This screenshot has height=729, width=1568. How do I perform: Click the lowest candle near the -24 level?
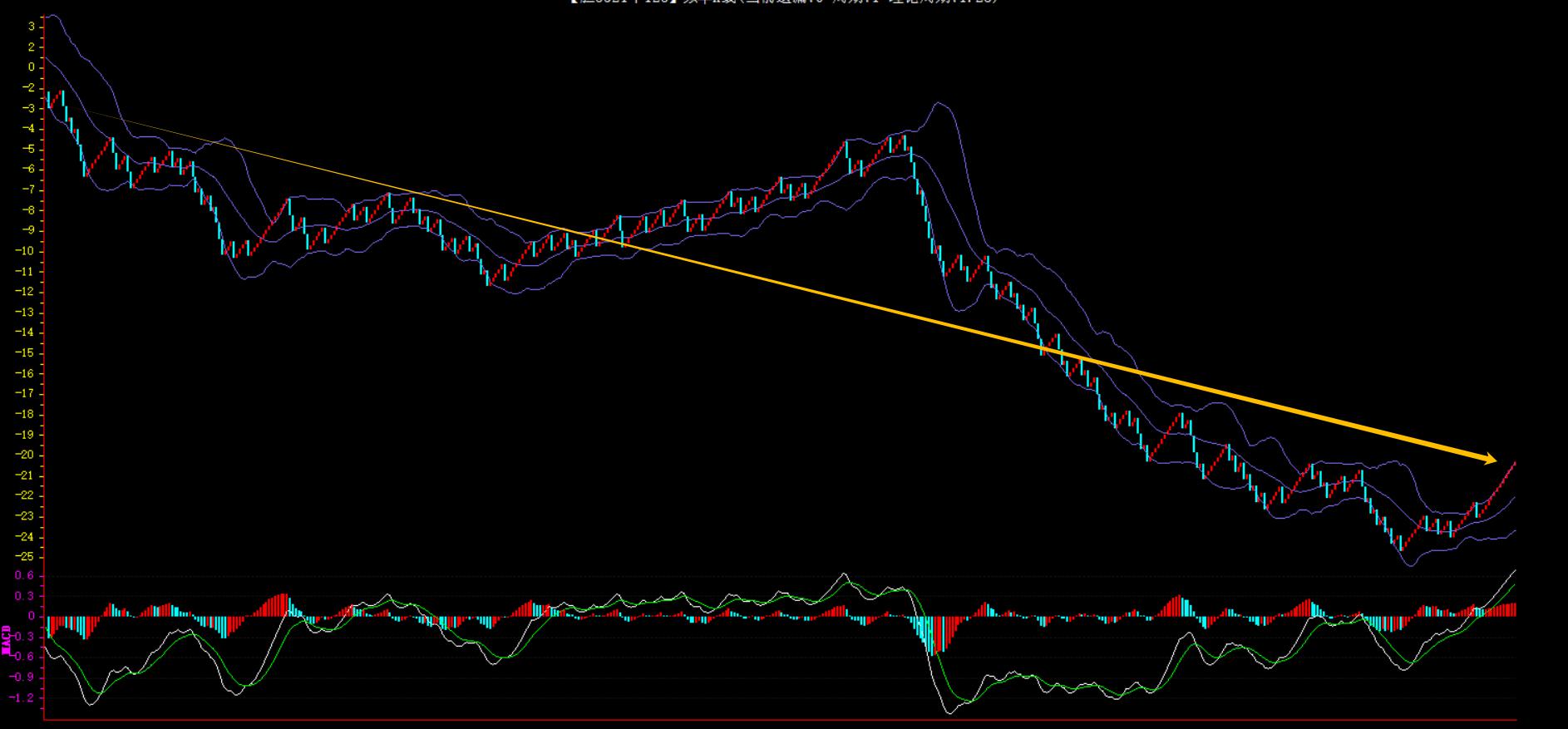(x=1401, y=545)
